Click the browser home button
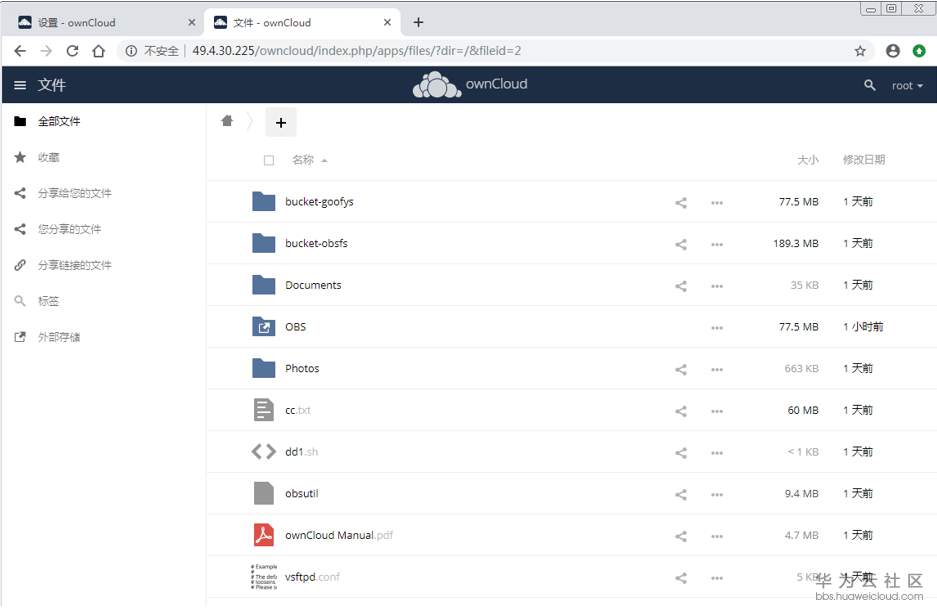This screenshot has width=937, height=611. coord(99,51)
